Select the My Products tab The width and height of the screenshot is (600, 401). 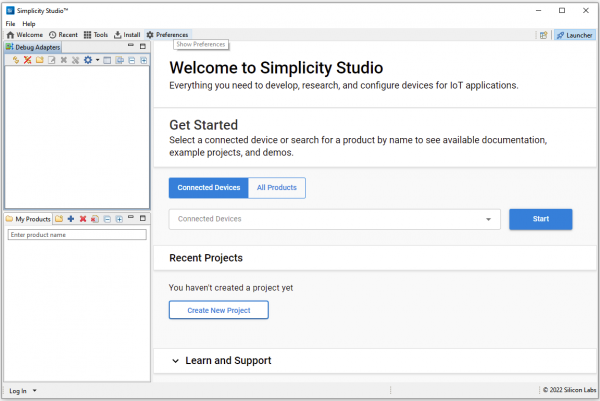pyautogui.click(x=28, y=219)
